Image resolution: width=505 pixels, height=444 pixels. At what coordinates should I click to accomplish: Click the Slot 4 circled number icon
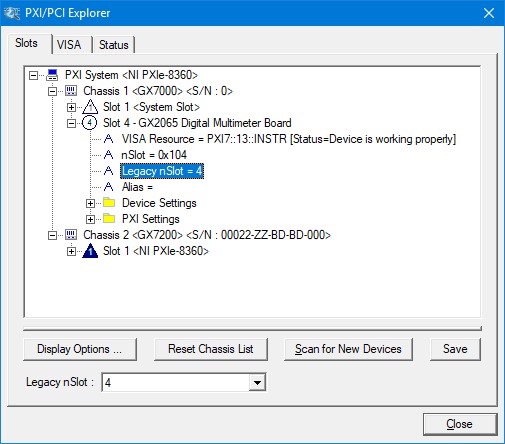pos(90,123)
